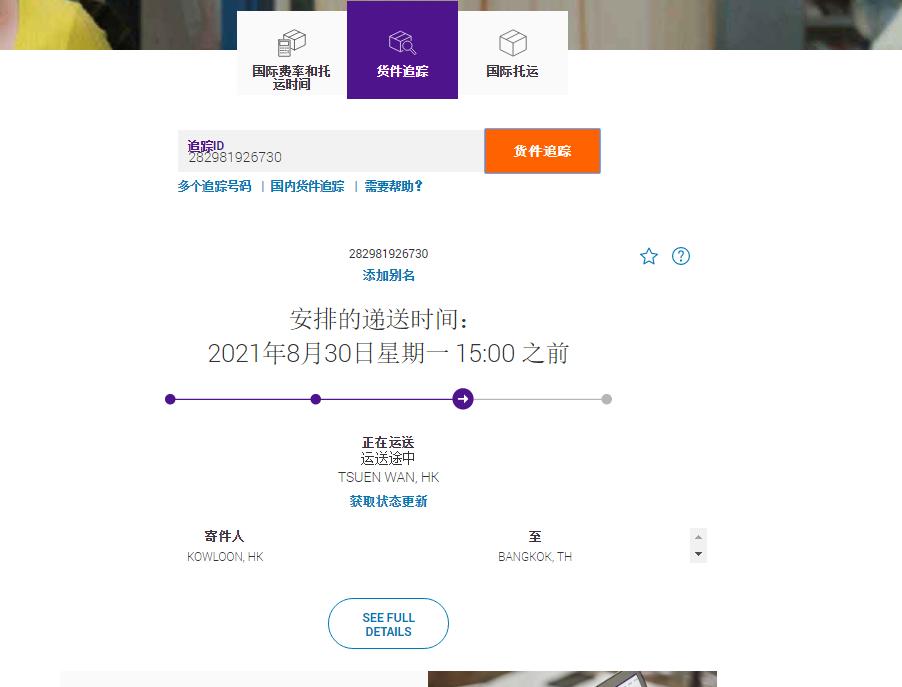Click the first completed dot on the progress tracker
Image resolution: width=902 pixels, height=687 pixels.
(170, 399)
